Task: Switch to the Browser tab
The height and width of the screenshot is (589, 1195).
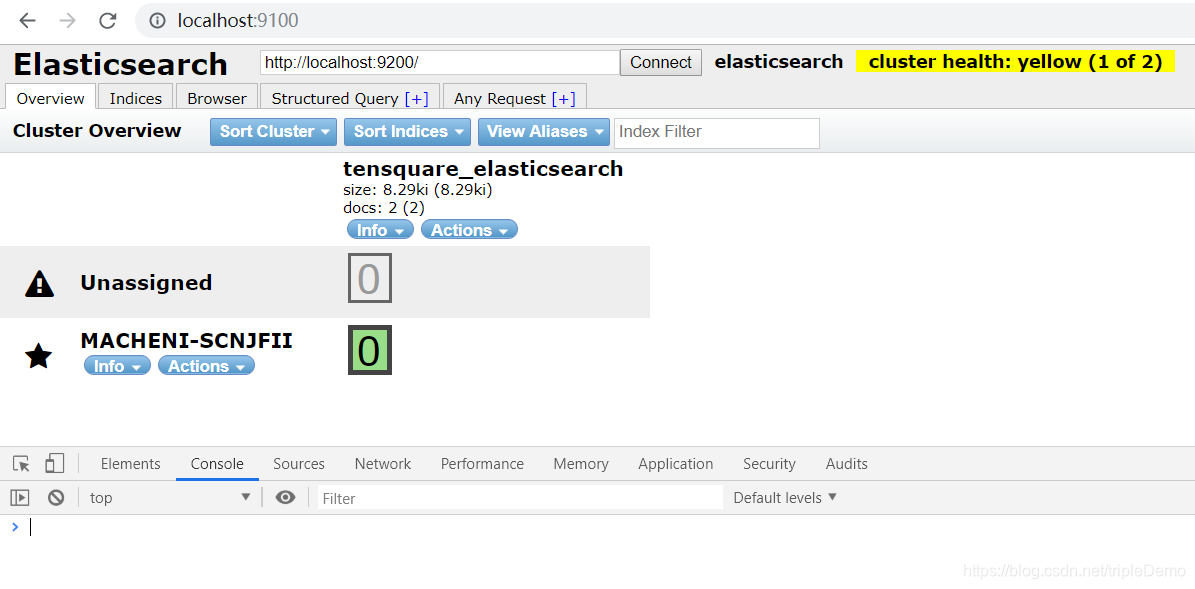Action: coord(217,98)
